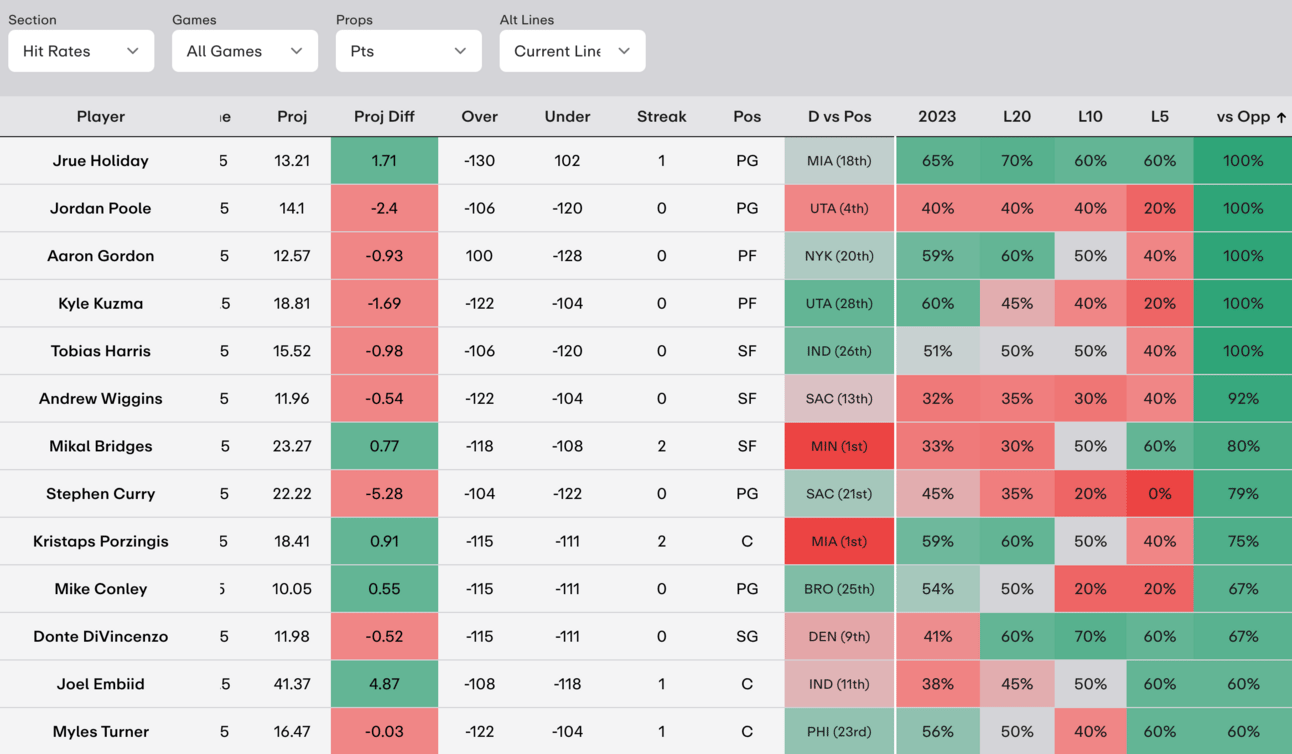The height and width of the screenshot is (754, 1292).
Task: Sort by the Proj Diff column header
Action: pyautogui.click(x=384, y=116)
